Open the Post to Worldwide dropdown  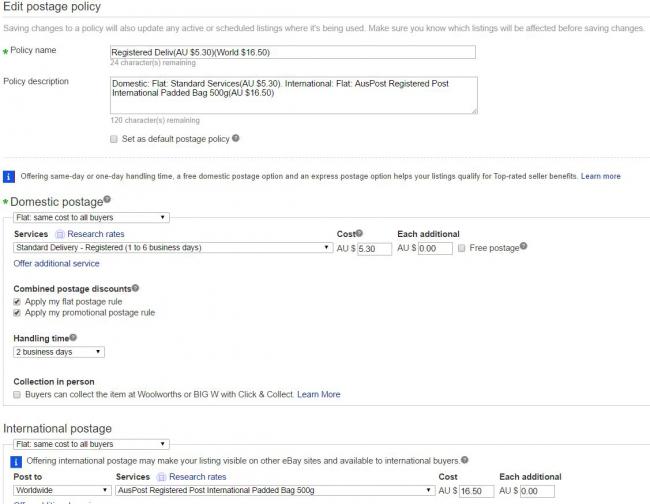tap(59, 491)
